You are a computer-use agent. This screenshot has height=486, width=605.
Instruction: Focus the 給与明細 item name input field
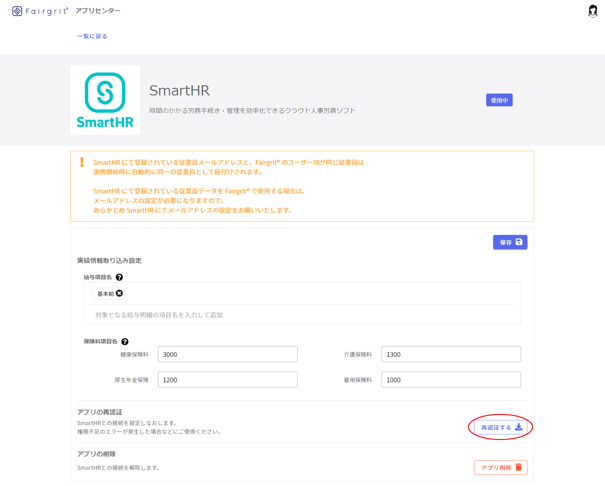point(300,315)
